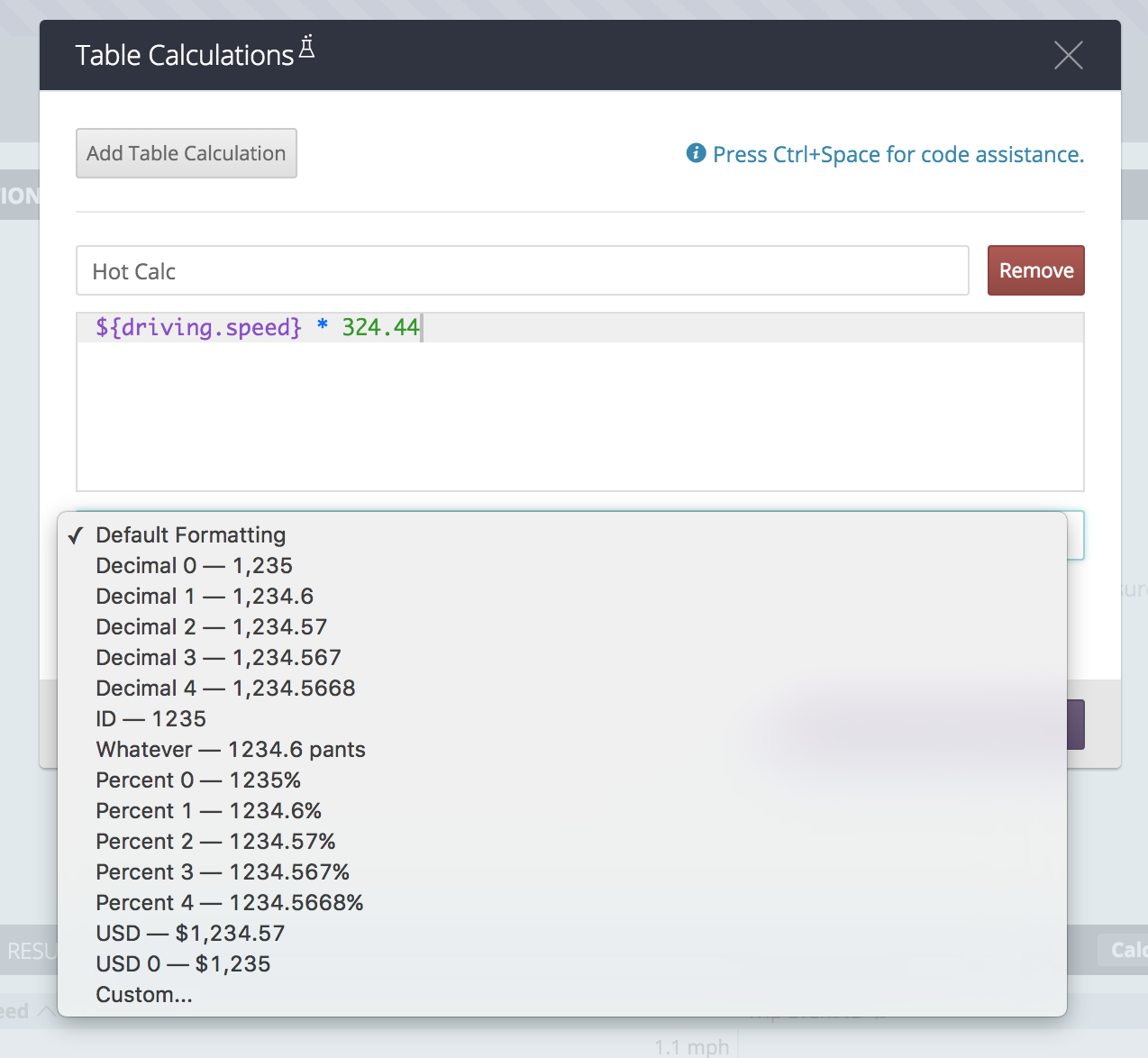The height and width of the screenshot is (1058, 1148).
Task: Choose Whatever — 1234.6 pants format
Action: click(x=231, y=750)
